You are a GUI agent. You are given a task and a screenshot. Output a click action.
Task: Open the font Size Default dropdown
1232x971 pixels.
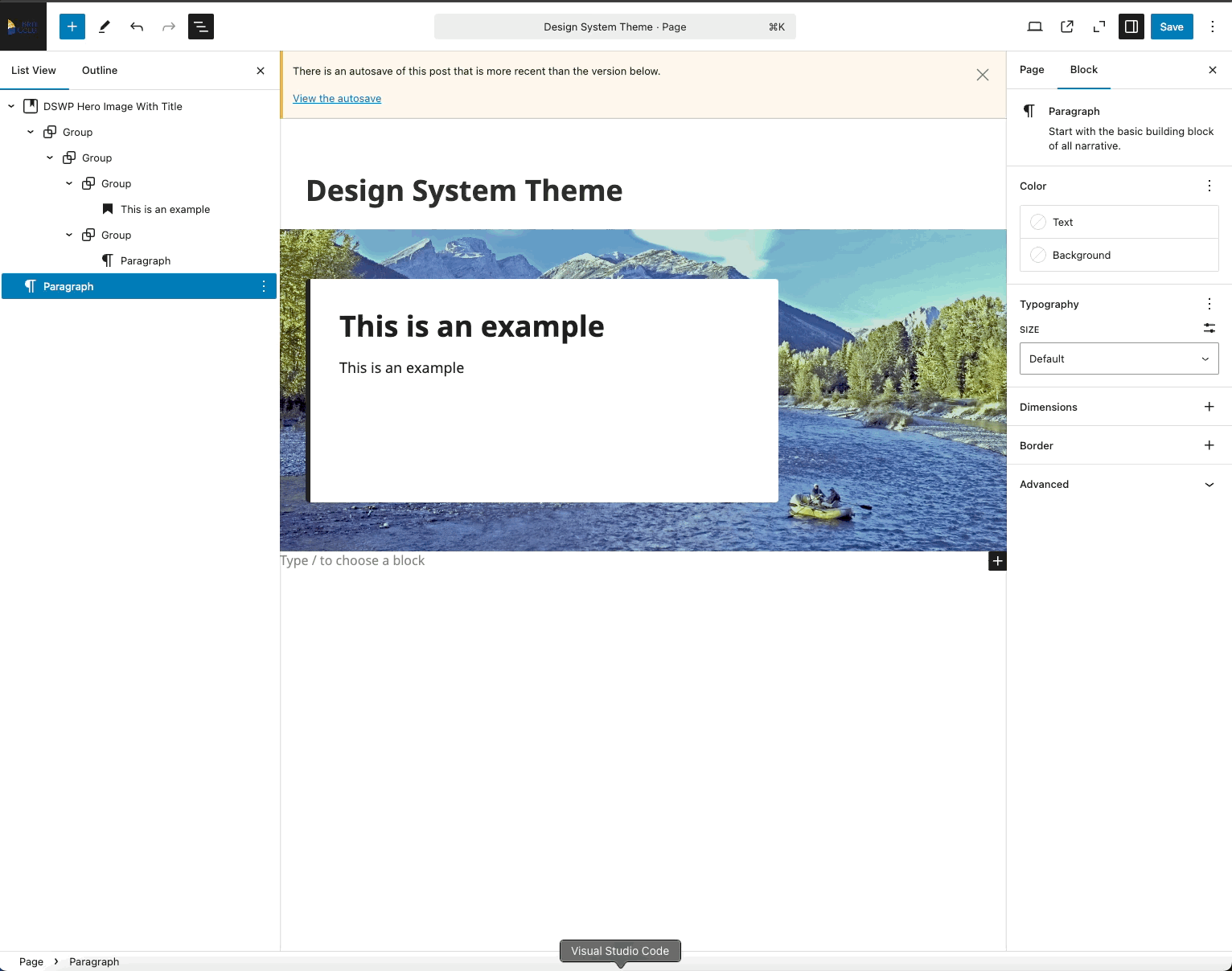point(1119,358)
